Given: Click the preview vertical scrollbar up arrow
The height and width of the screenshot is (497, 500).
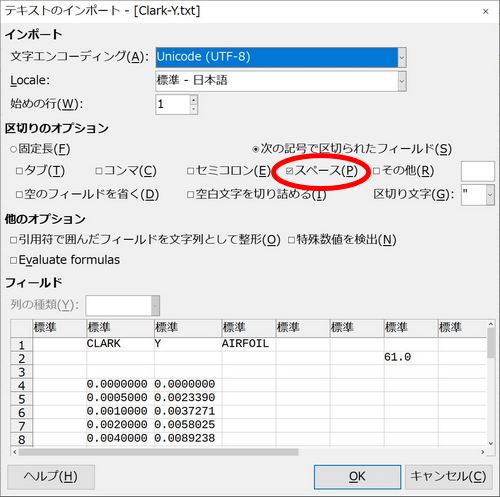Looking at the screenshot, I should click(x=490, y=324).
